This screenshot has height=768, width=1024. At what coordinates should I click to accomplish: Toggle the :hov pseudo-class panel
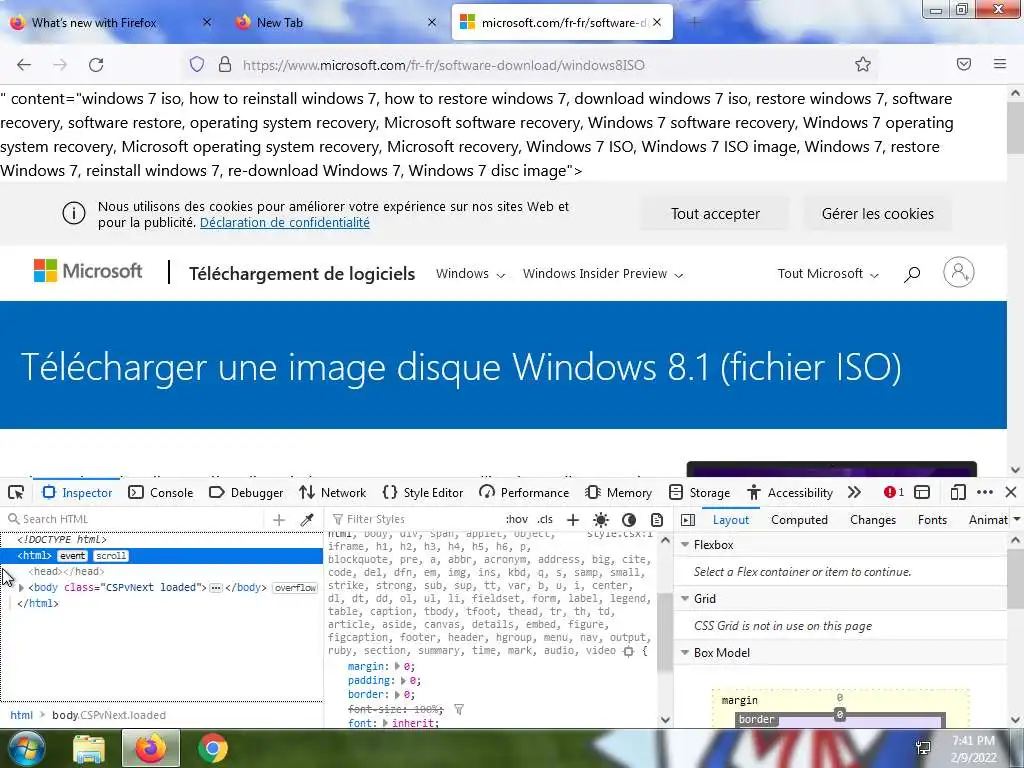click(517, 519)
